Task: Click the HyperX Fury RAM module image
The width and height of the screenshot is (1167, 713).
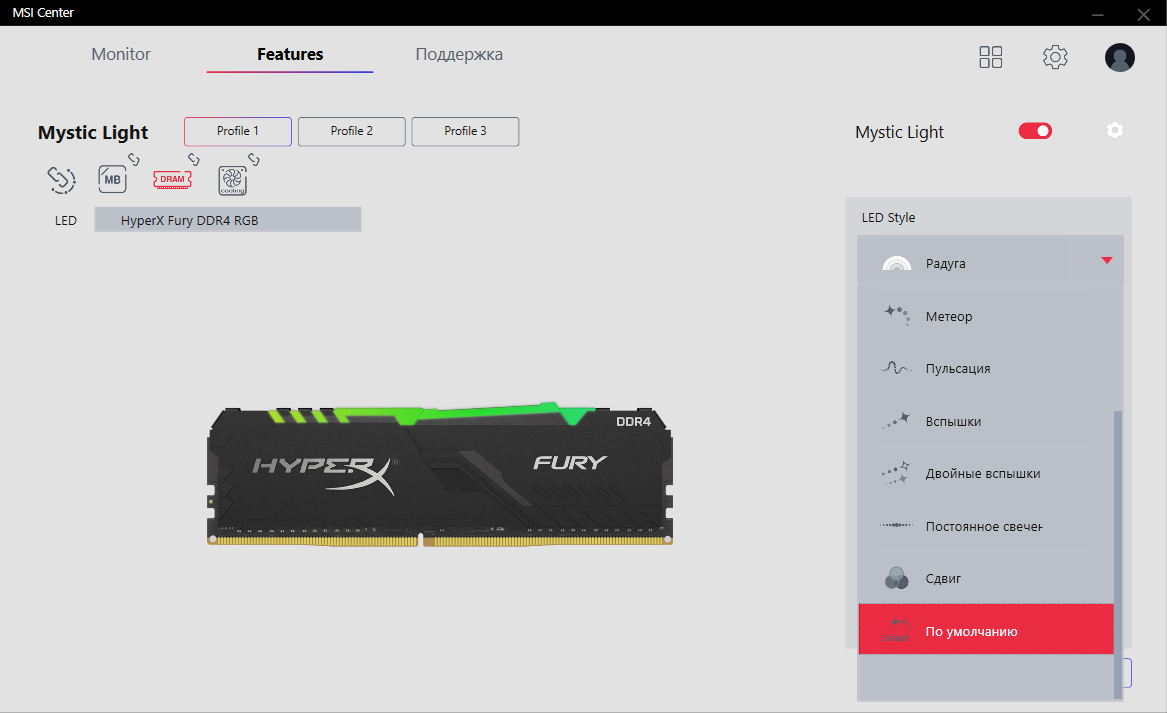Action: point(440,474)
